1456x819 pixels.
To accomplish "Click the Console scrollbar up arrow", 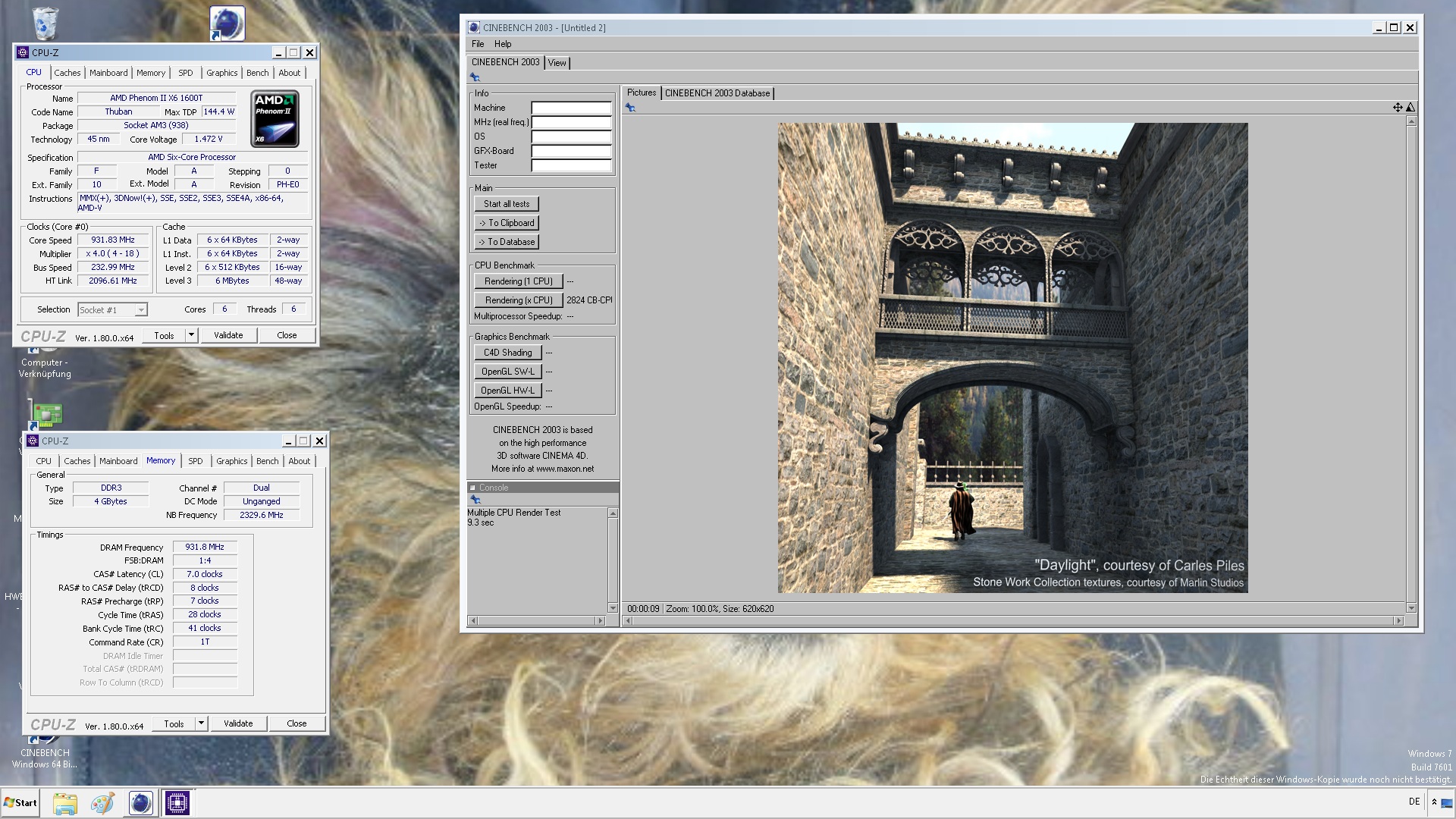I will tap(613, 513).
